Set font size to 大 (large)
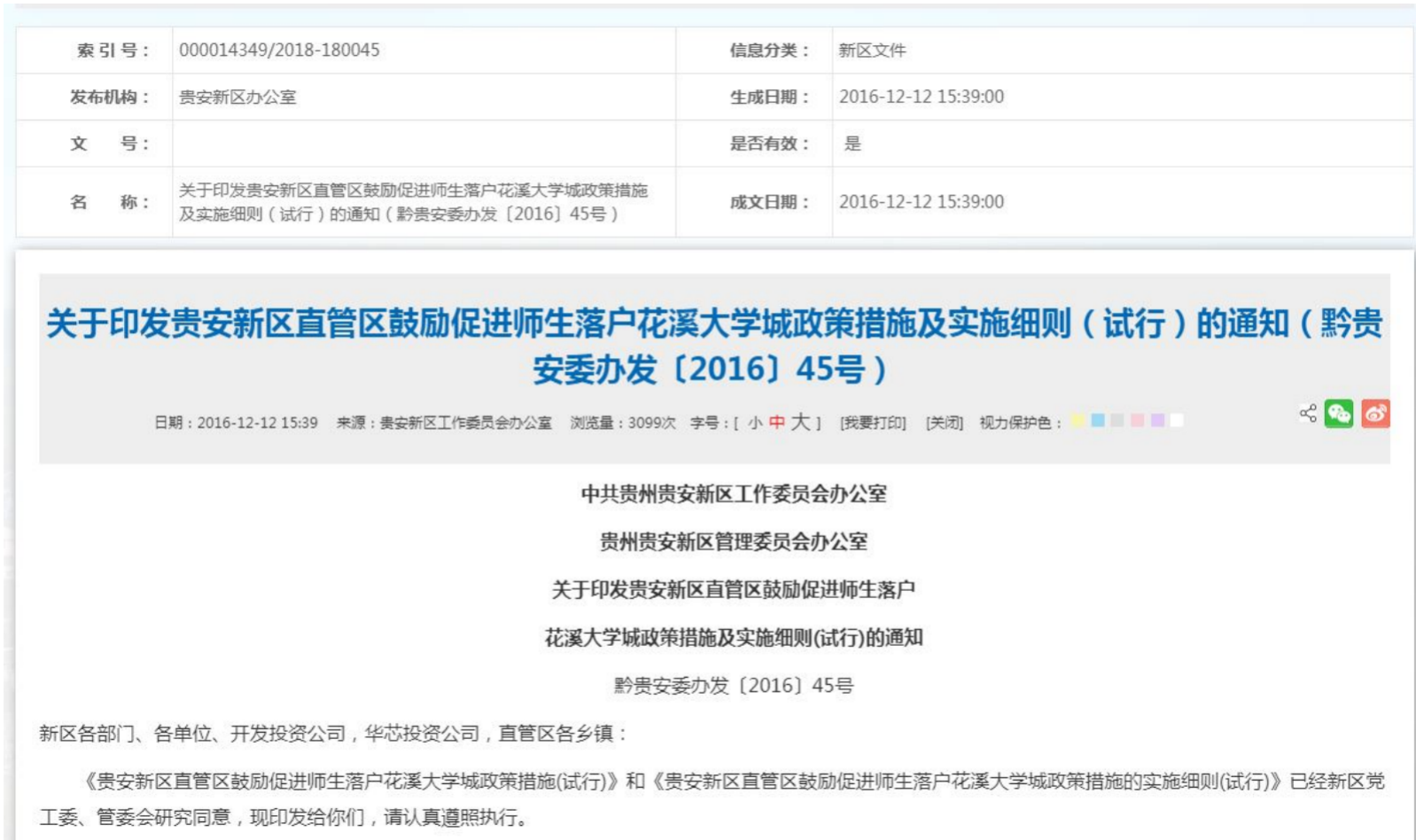The image size is (1416, 840). (800, 422)
